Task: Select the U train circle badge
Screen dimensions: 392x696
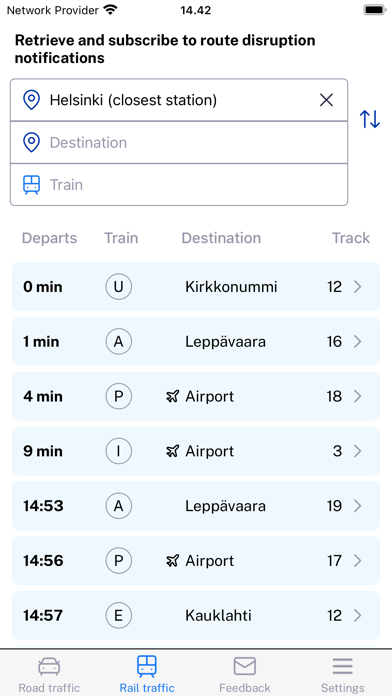Action: click(119, 287)
